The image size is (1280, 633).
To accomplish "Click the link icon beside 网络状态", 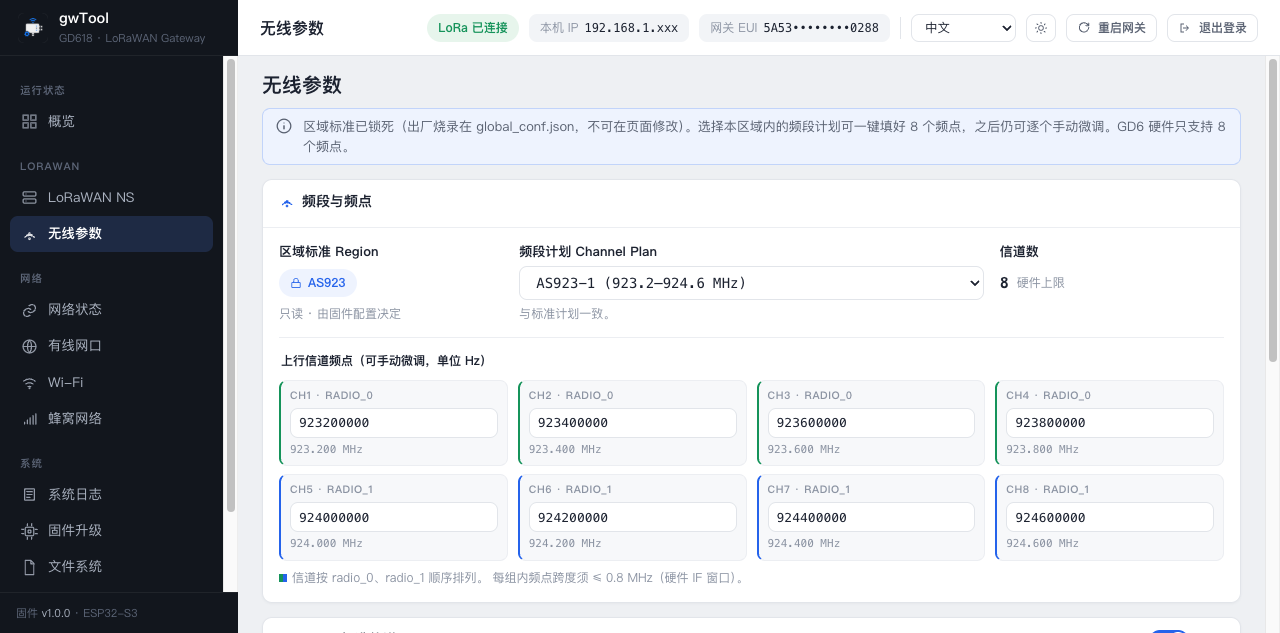I will pos(29,310).
